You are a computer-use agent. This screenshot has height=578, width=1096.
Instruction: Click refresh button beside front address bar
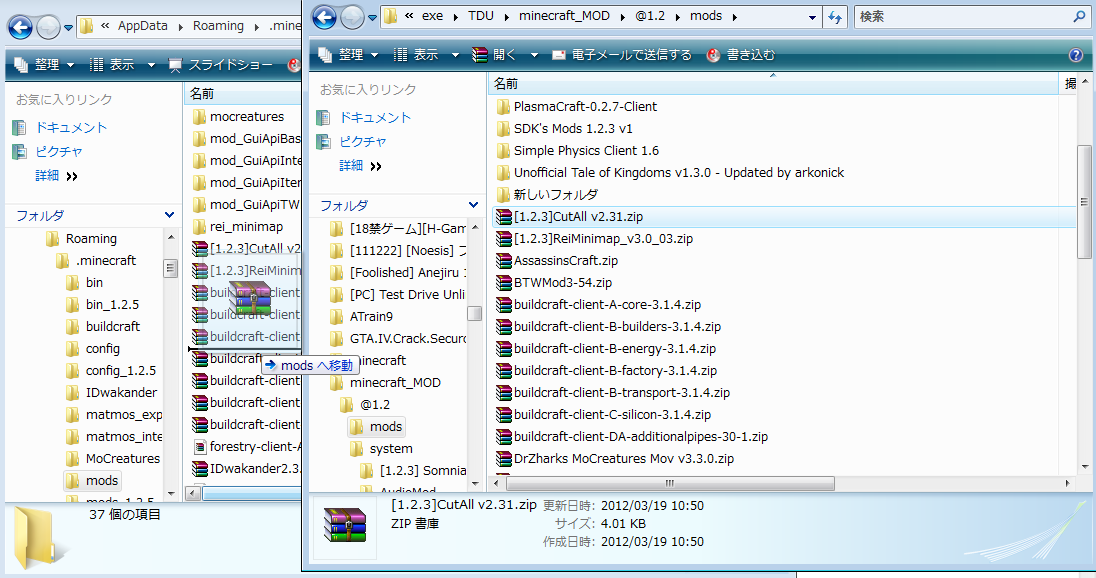[x=835, y=17]
